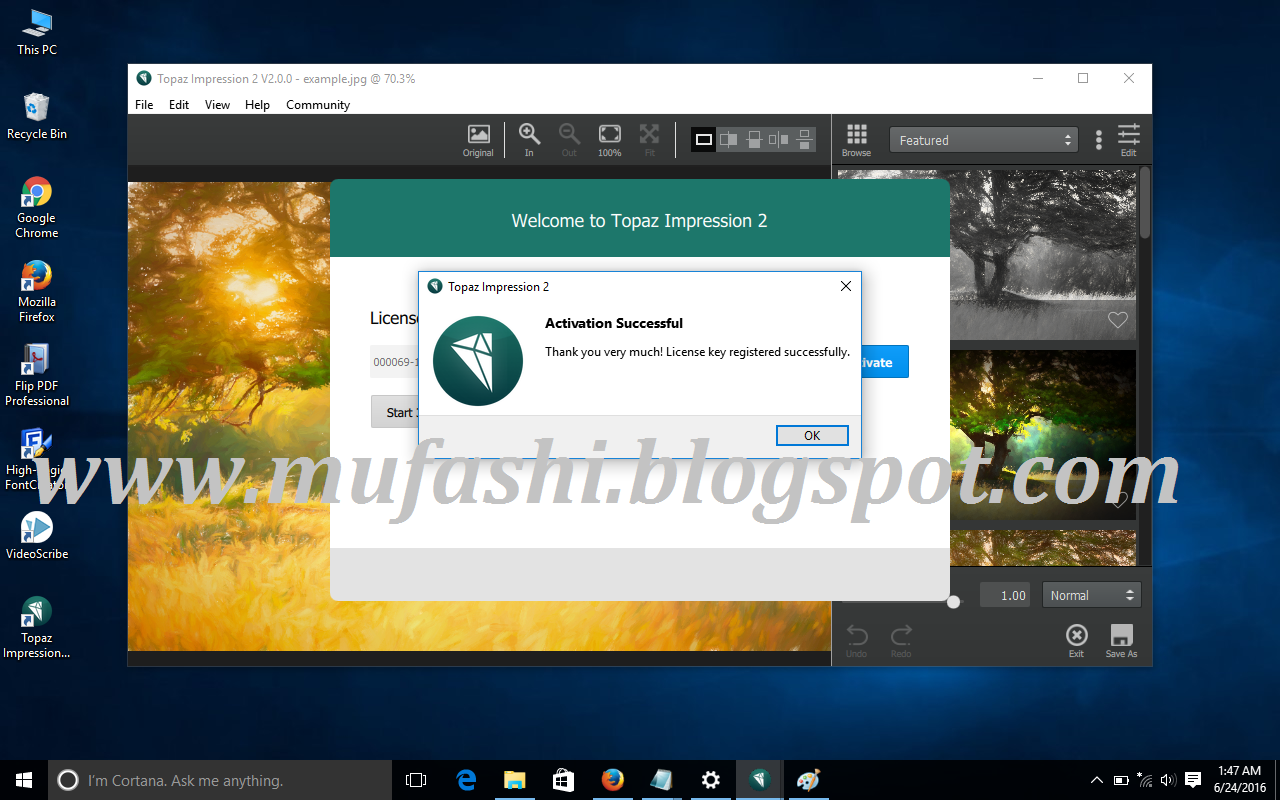Viewport: 1280px width, 800px height.
Task: Click the Undo arrow icon
Action: click(x=857, y=640)
